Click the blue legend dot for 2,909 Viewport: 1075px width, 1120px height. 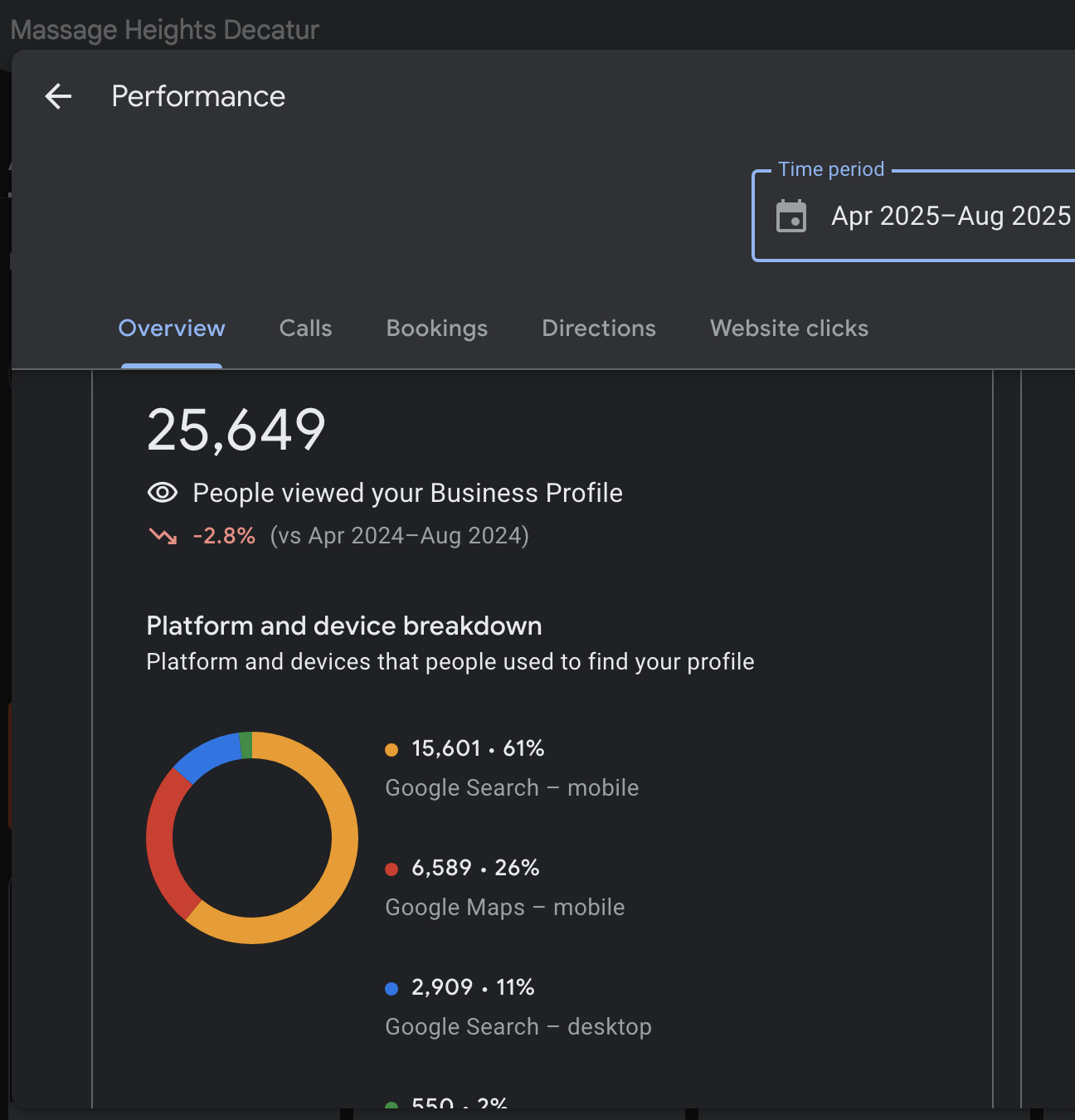tap(392, 989)
